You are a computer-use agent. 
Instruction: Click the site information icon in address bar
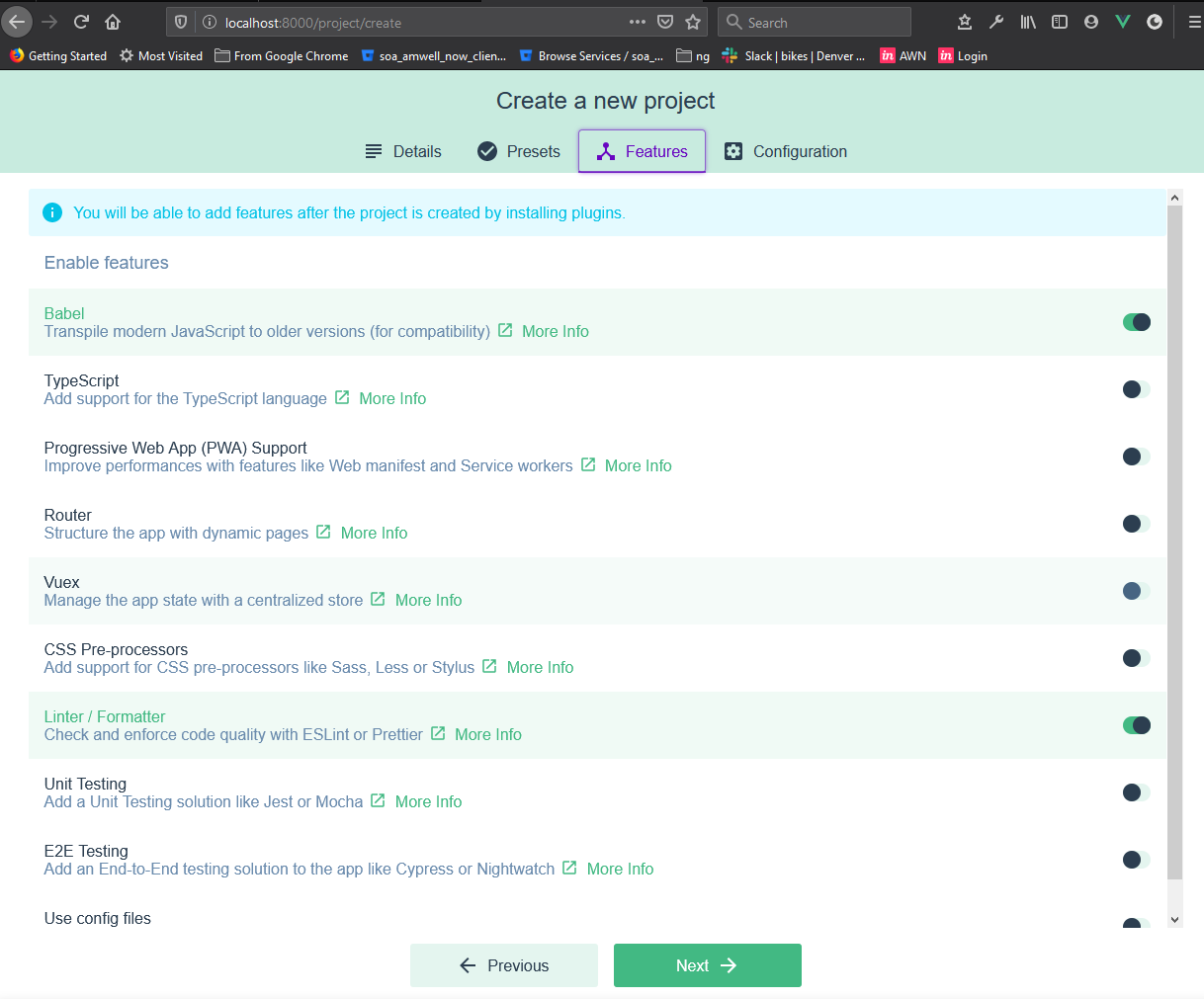point(209,22)
